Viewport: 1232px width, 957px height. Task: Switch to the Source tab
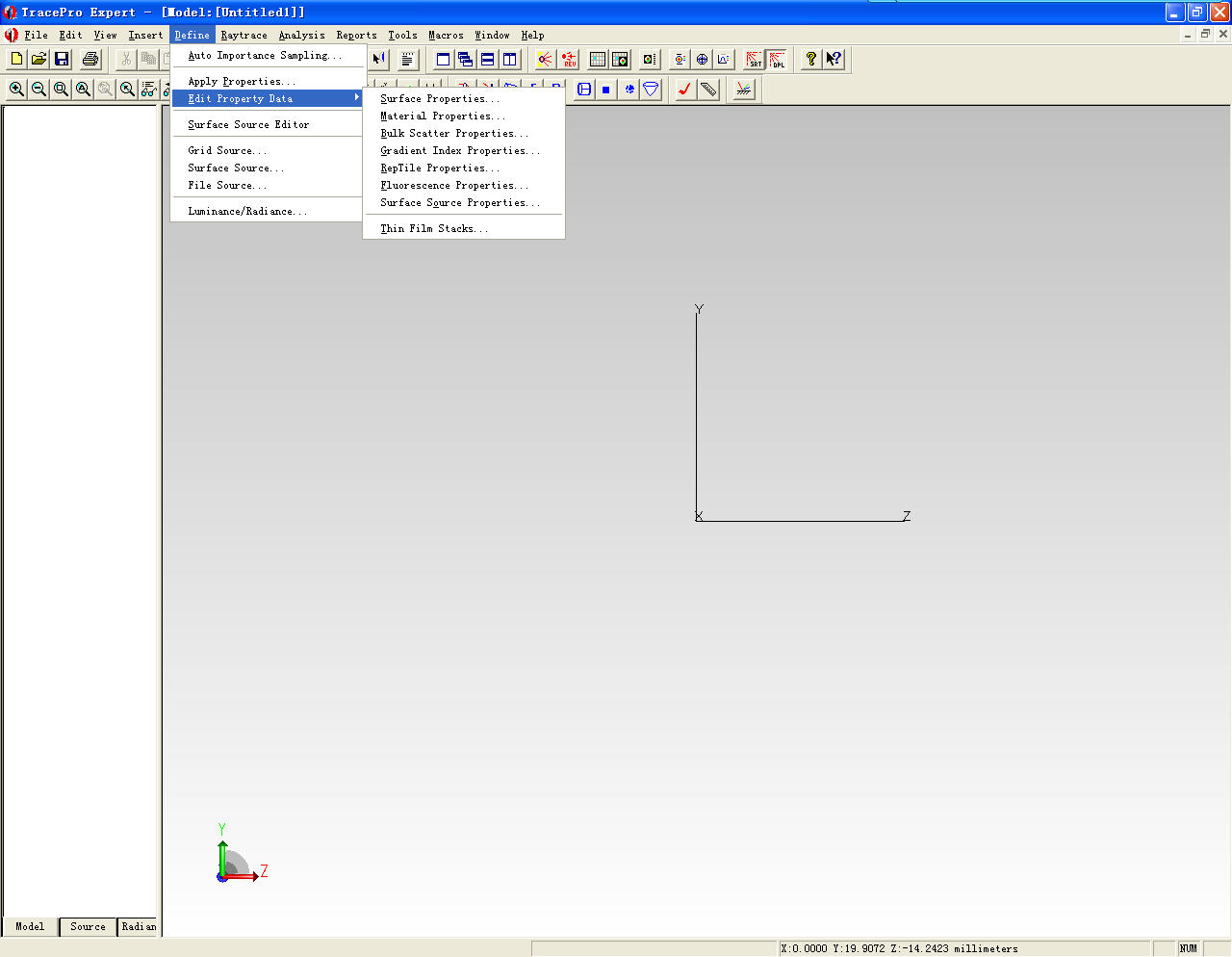coord(88,926)
